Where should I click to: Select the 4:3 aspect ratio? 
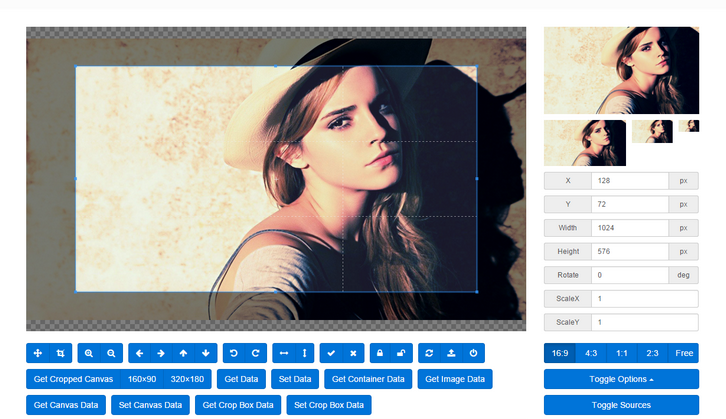591,353
